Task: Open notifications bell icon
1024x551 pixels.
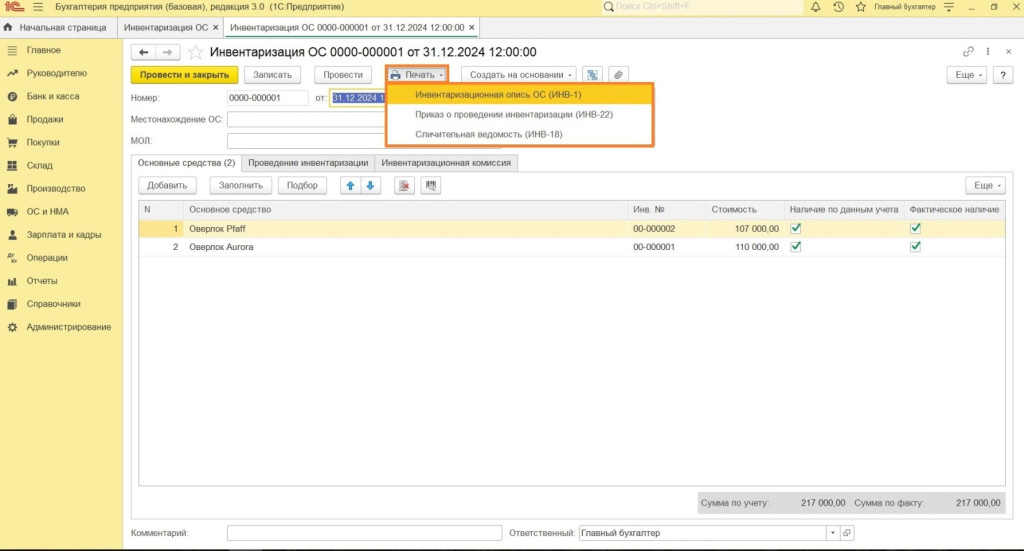Action: 816,7
